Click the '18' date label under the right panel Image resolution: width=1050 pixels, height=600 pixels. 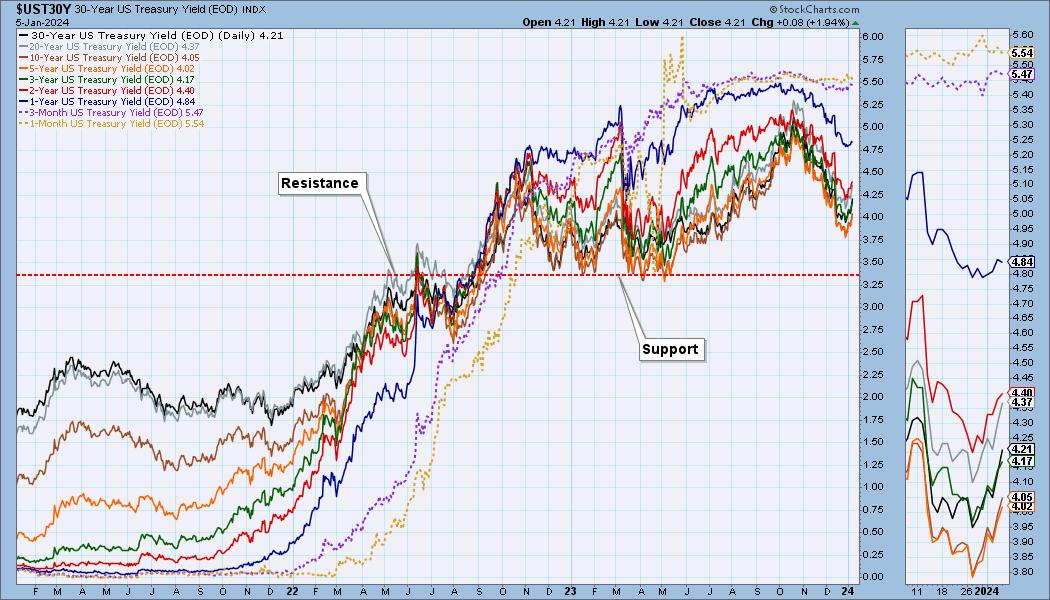coord(942,591)
